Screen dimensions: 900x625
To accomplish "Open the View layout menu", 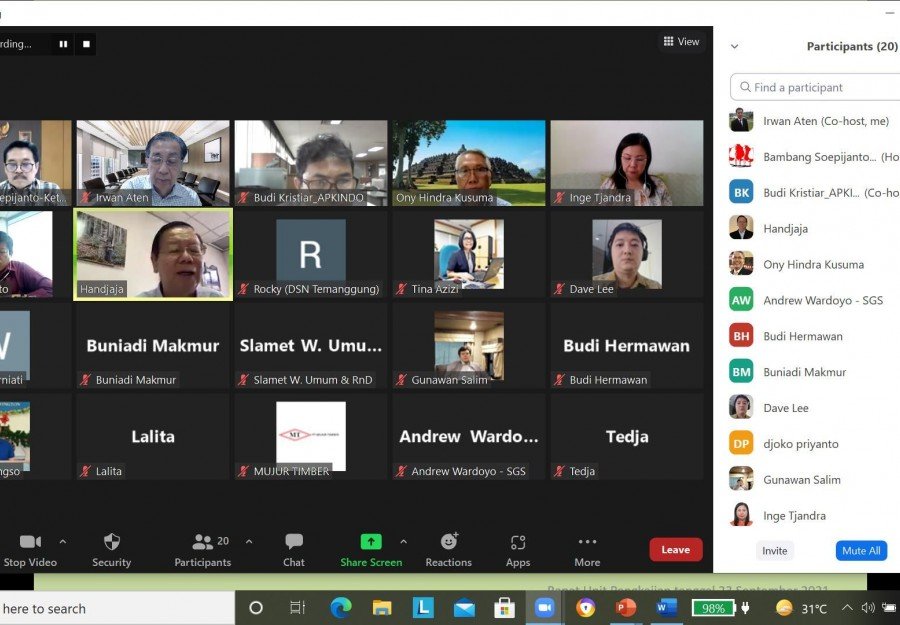I will 681,41.
